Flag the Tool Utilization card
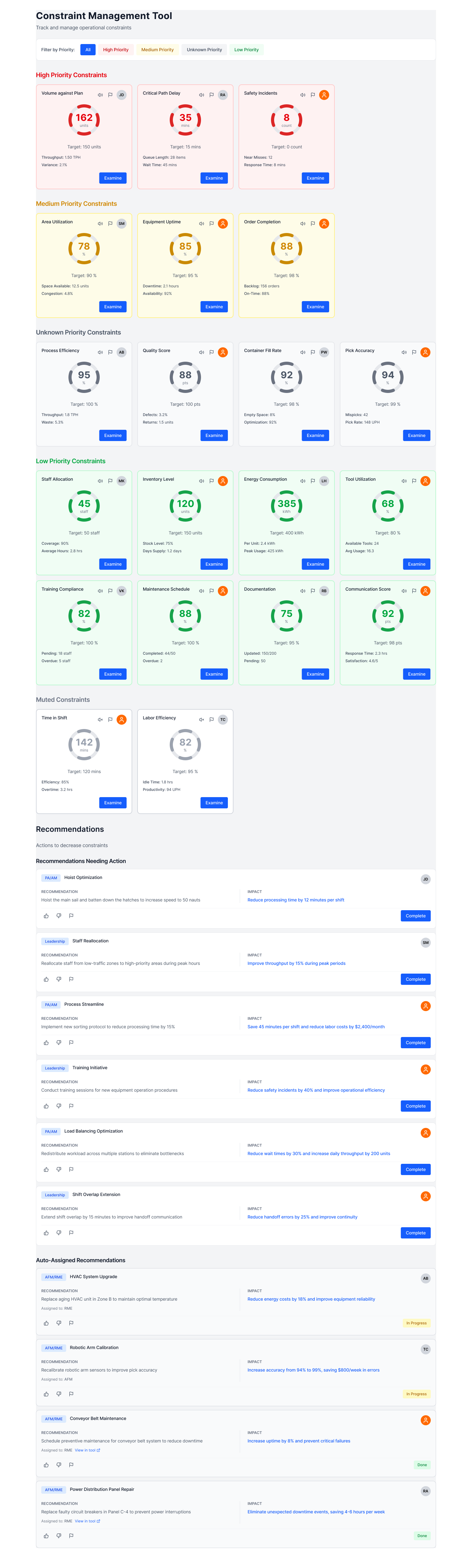This screenshot has width=472, height=1568. [x=414, y=481]
